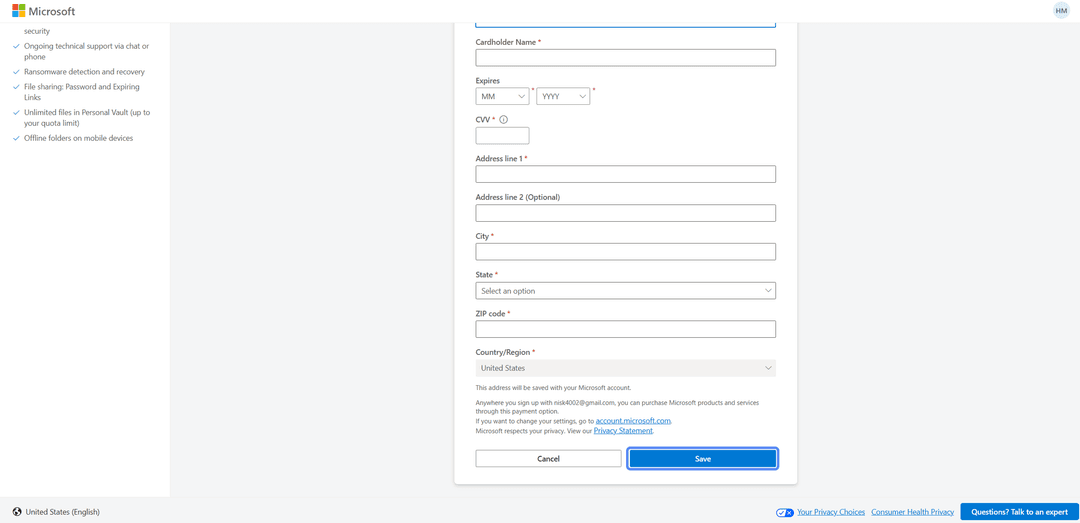Viewport: 1080px width, 523px height.
Task: Open the account.microsoft.com link
Action: pyautogui.click(x=633, y=420)
